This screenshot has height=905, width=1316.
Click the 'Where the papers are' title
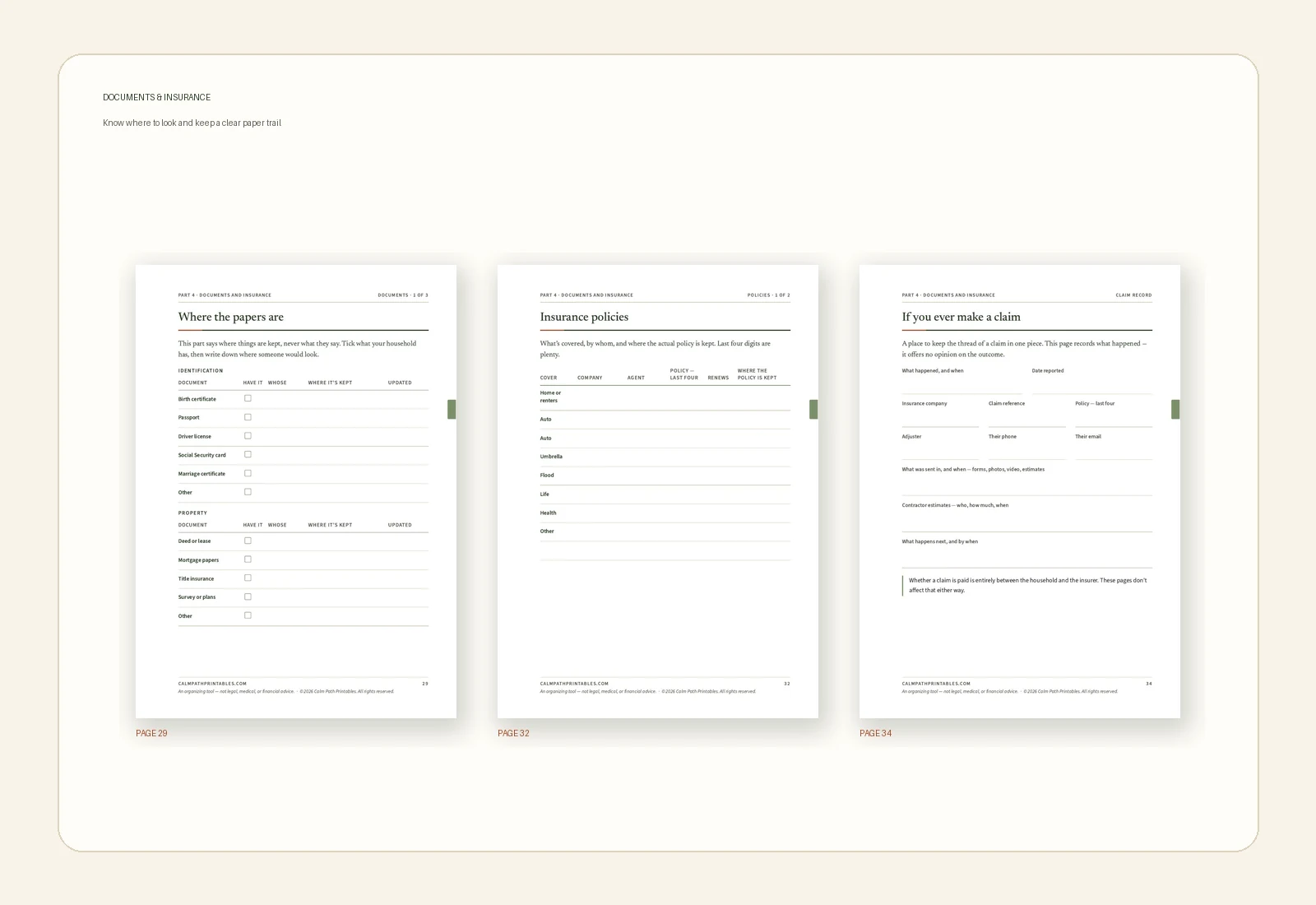(x=231, y=317)
